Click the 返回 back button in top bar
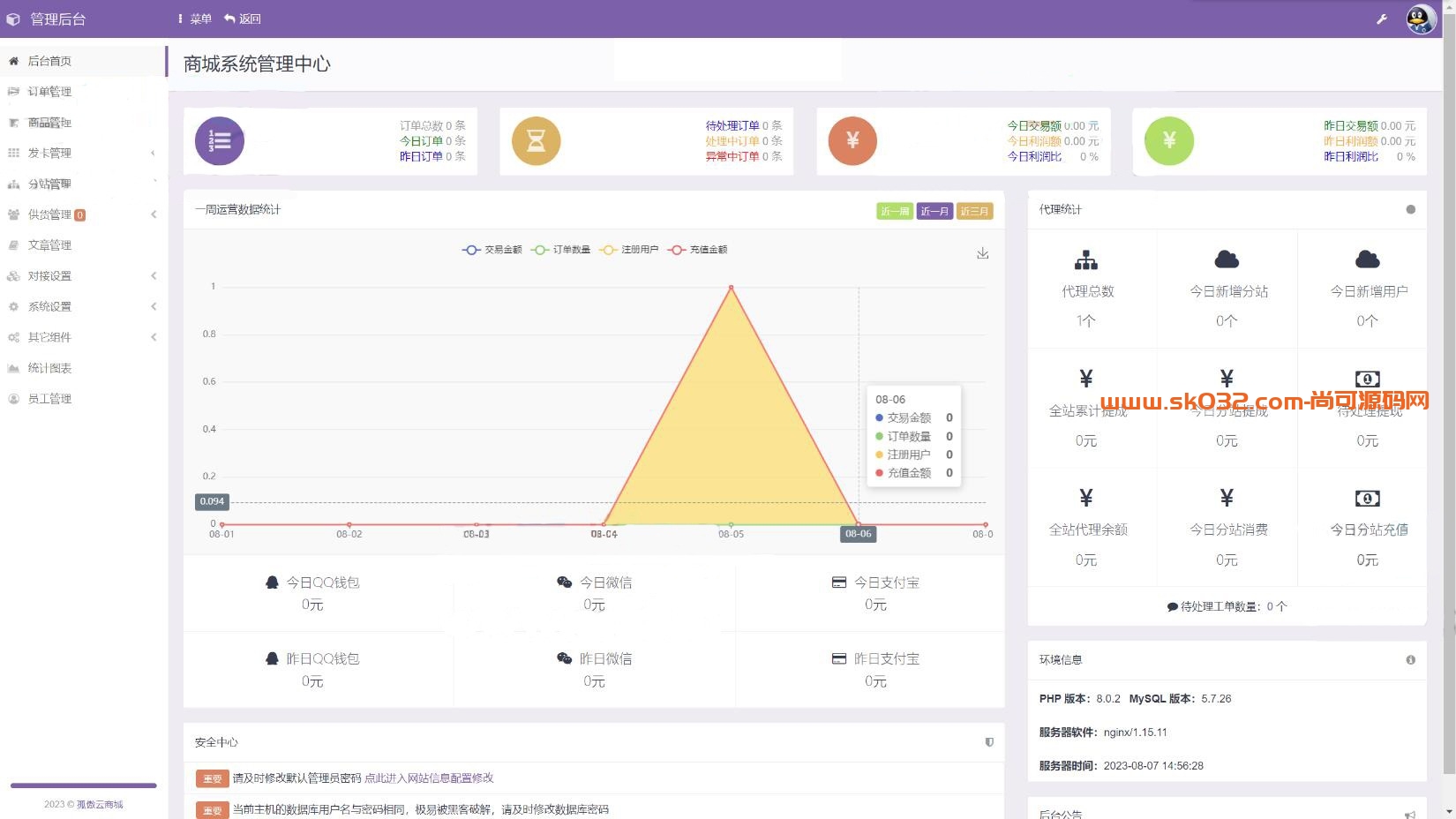This screenshot has width=1456, height=819. pos(242,19)
